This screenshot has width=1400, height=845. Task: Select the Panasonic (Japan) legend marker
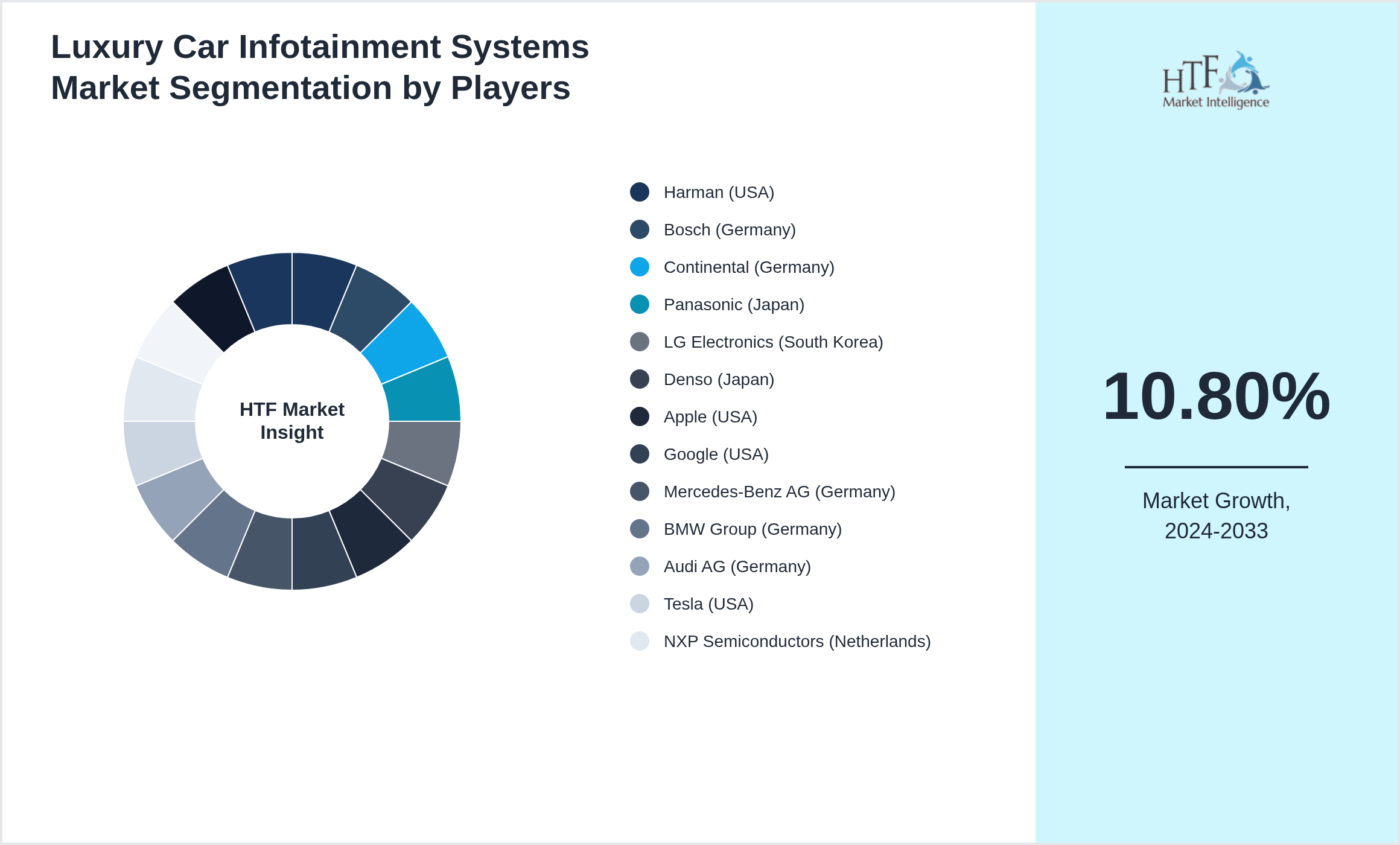click(639, 304)
